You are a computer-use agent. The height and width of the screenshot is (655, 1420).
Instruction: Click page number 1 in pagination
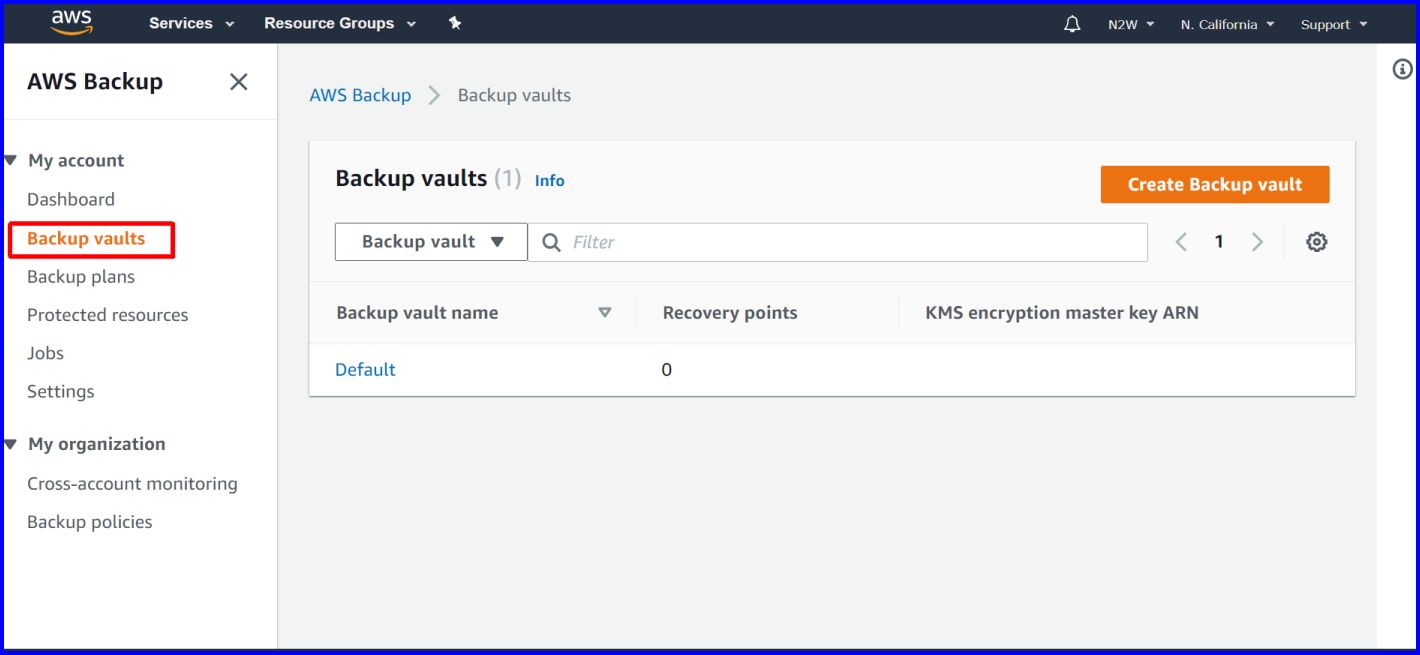[1219, 242]
